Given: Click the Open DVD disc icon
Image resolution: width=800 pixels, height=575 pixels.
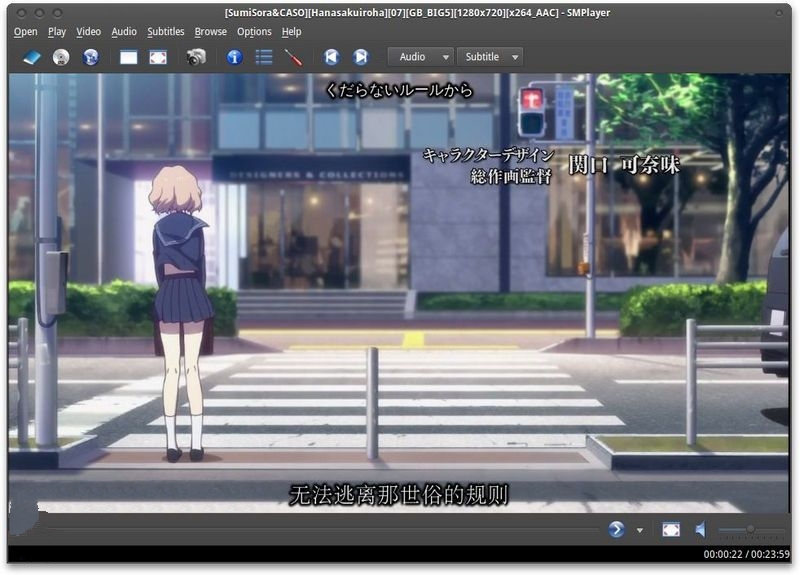Looking at the screenshot, I should 61,57.
